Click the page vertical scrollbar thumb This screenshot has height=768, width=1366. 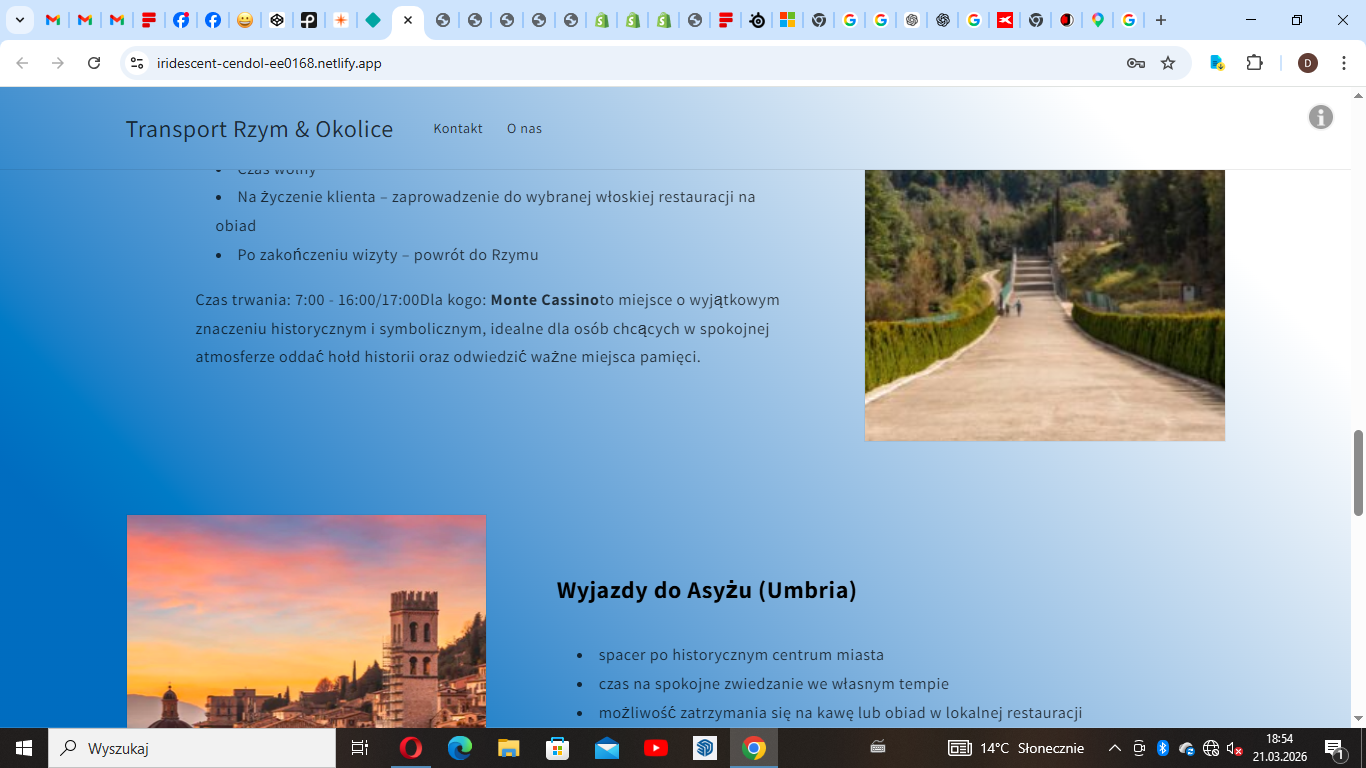pos(1358,472)
